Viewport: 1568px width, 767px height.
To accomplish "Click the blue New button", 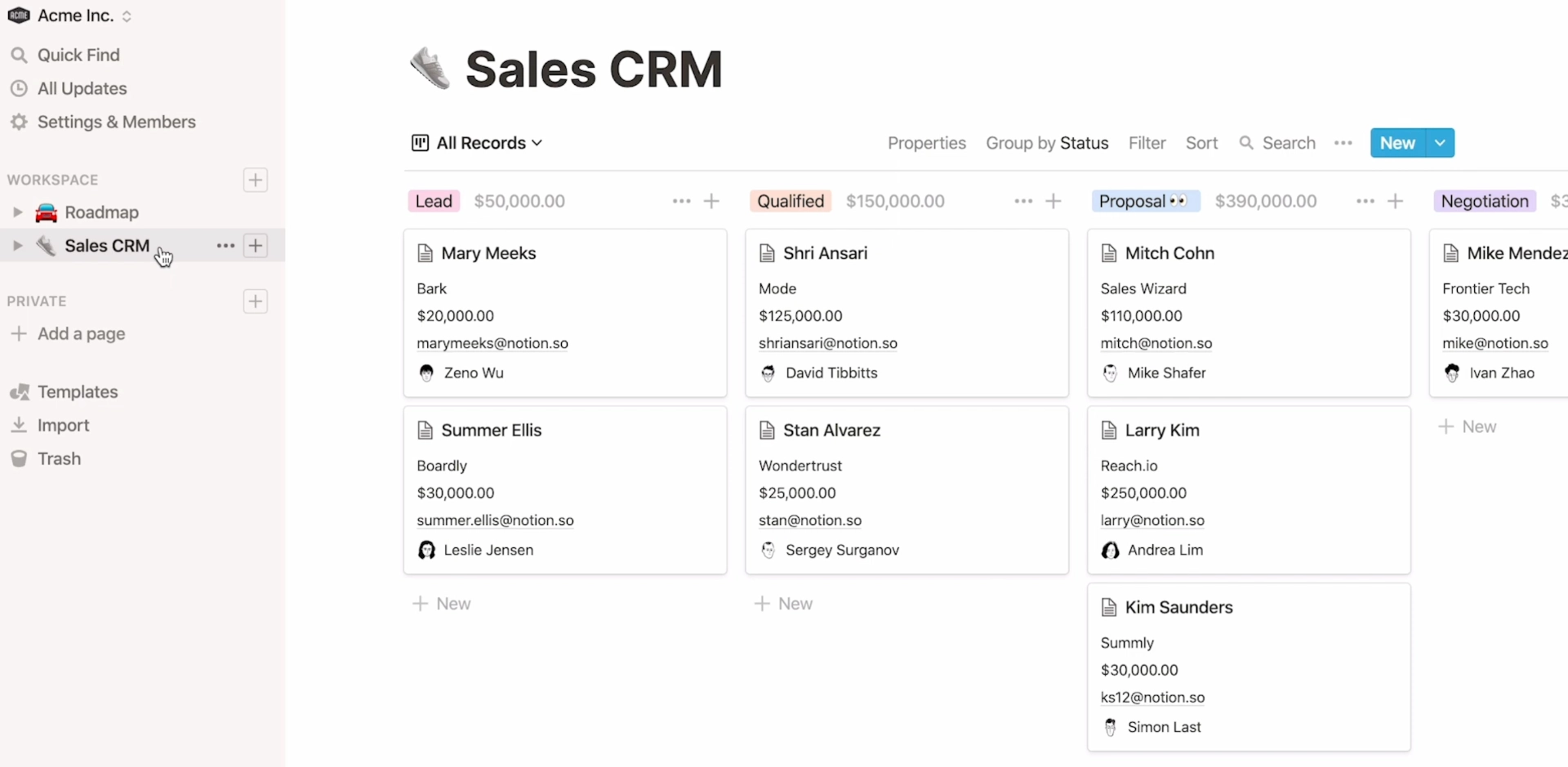I will pyautogui.click(x=1397, y=143).
